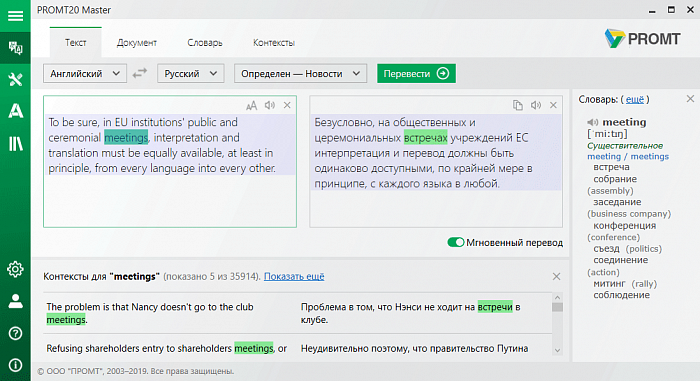Open the tools wrench icon in sidebar
The height and width of the screenshot is (381, 700).
coord(15,80)
